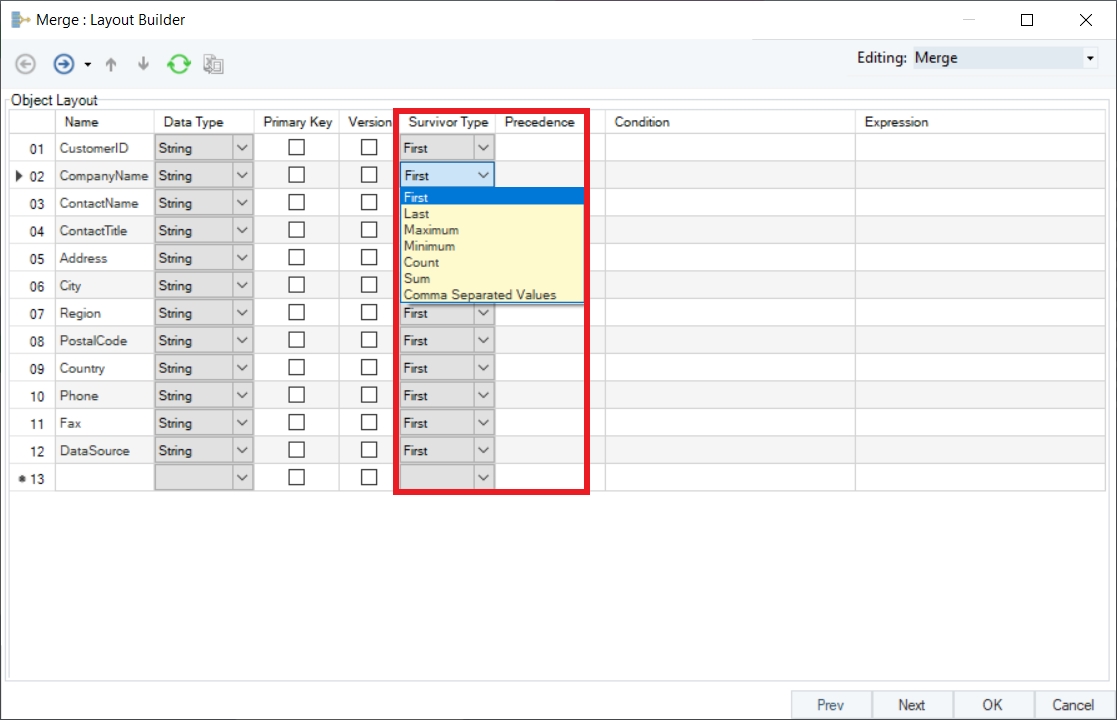Open Survivor Type dropdown for Phone

tap(484, 395)
